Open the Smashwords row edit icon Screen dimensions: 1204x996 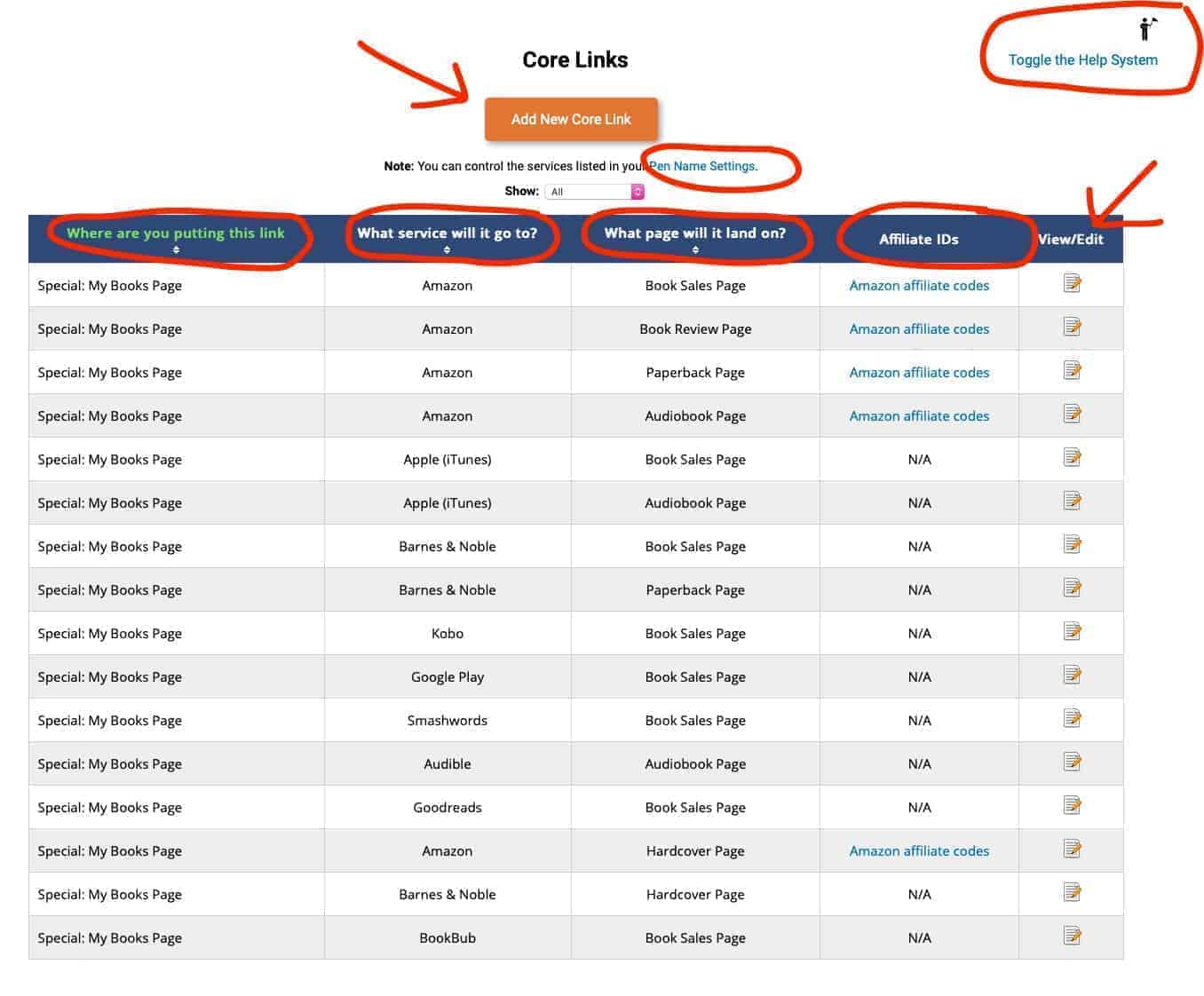click(x=1072, y=718)
